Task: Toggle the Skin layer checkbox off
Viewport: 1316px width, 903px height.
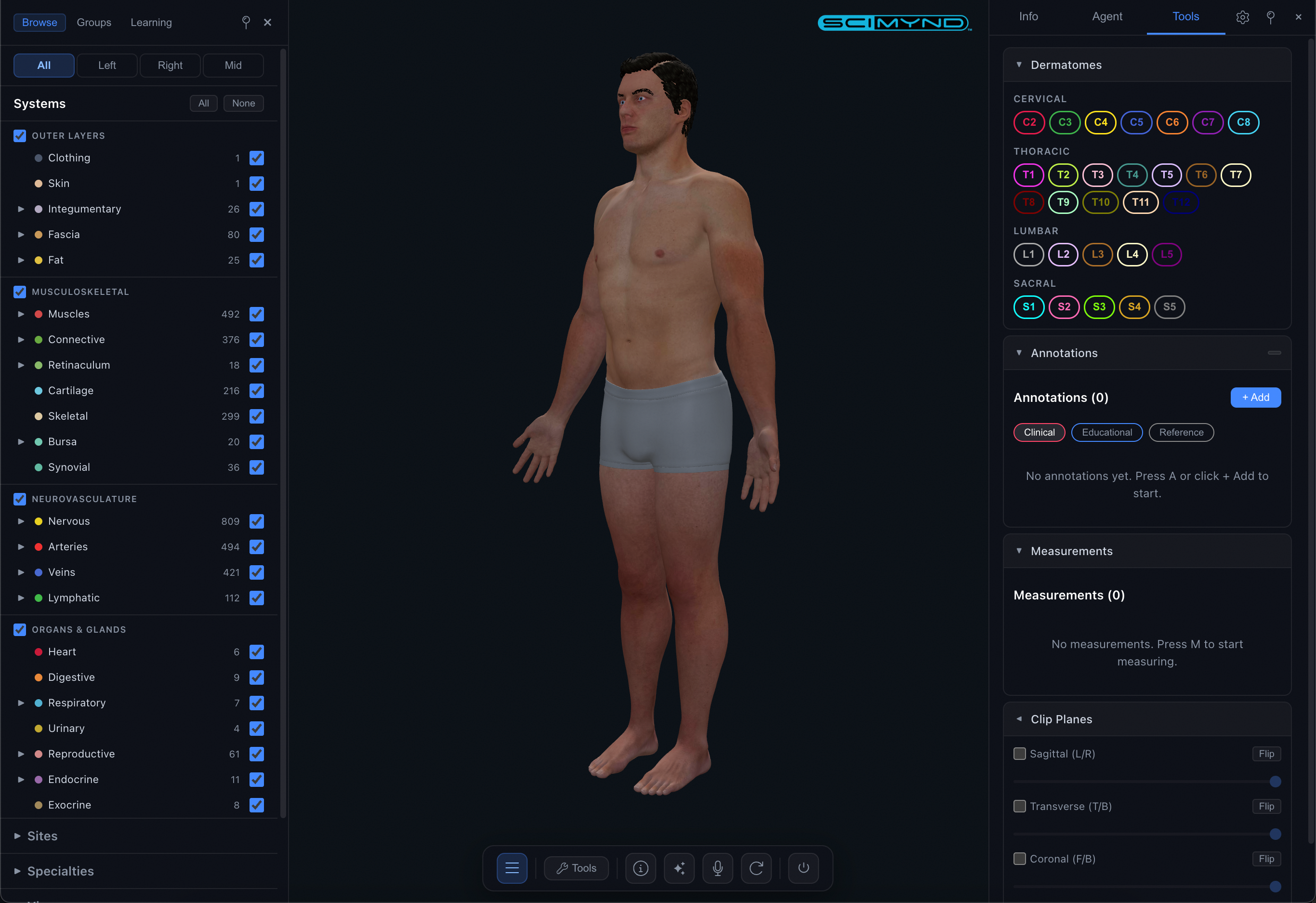Action: pyautogui.click(x=257, y=184)
